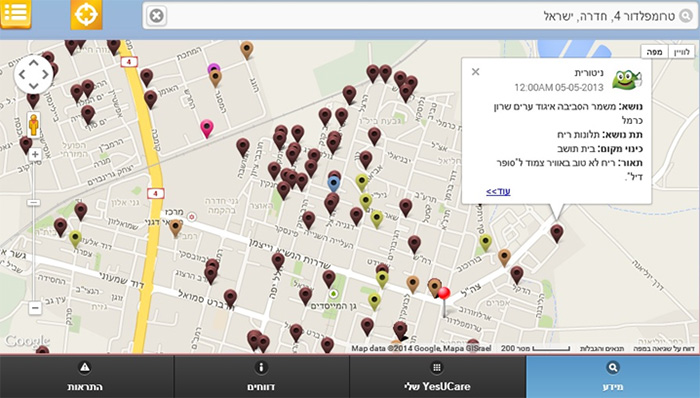This screenshot has width=700, height=398.
Task: Open the דוחים reports tab
Action: pyautogui.click(x=262, y=377)
